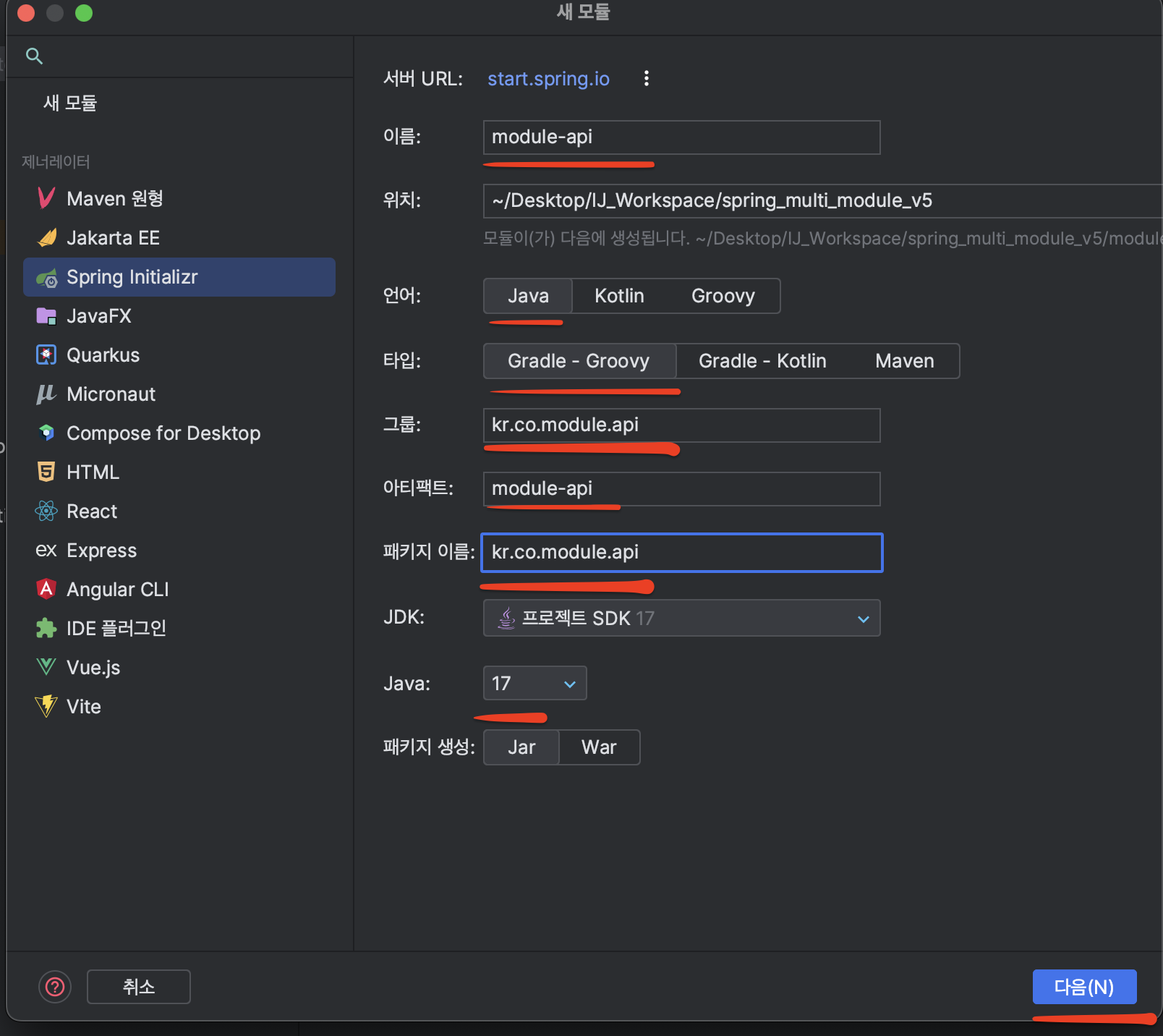Choose Groovy as the language

pos(723,296)
